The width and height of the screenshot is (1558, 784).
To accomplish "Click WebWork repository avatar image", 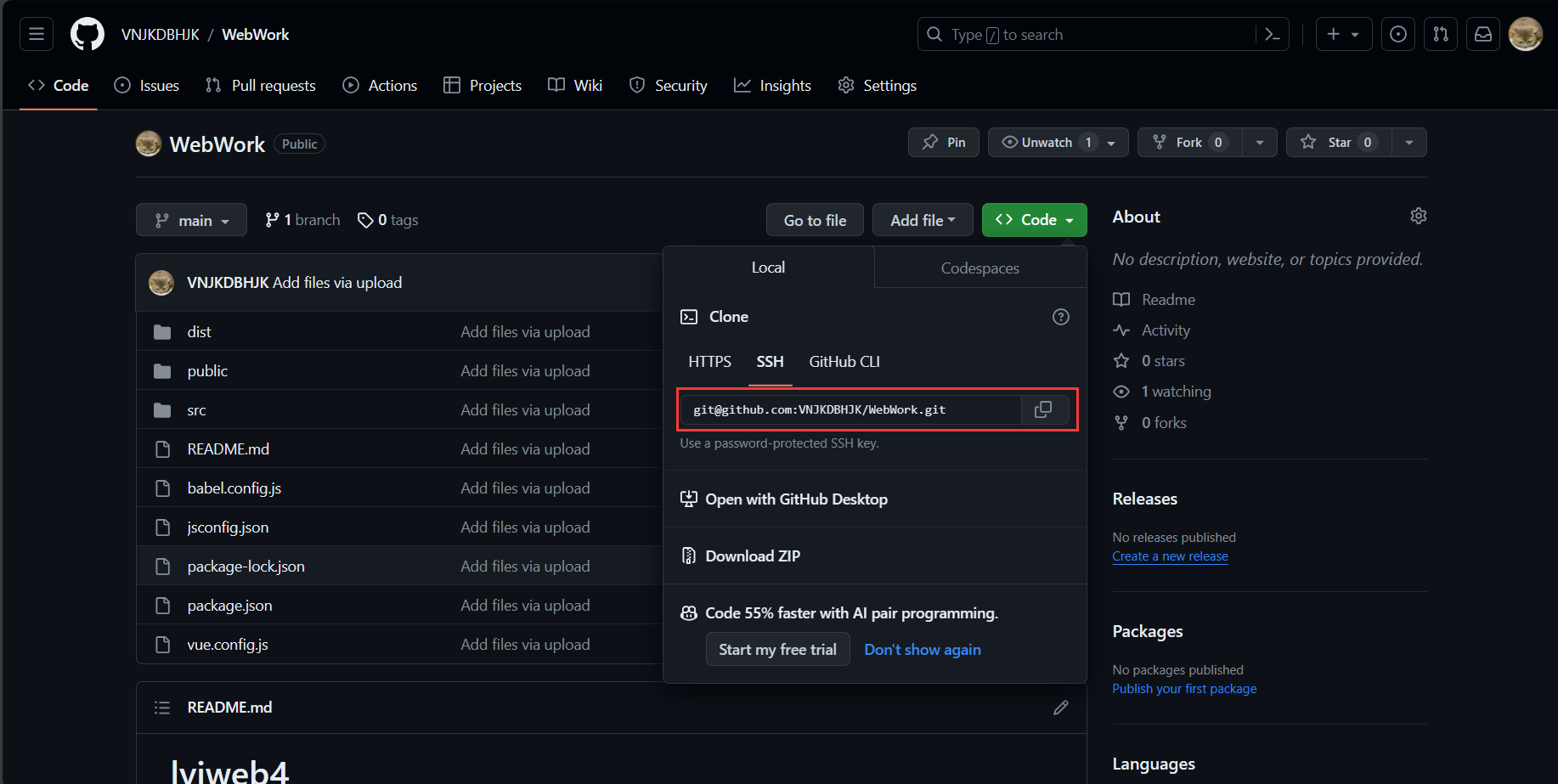I will pyautogui.click(x=149, y=144).
